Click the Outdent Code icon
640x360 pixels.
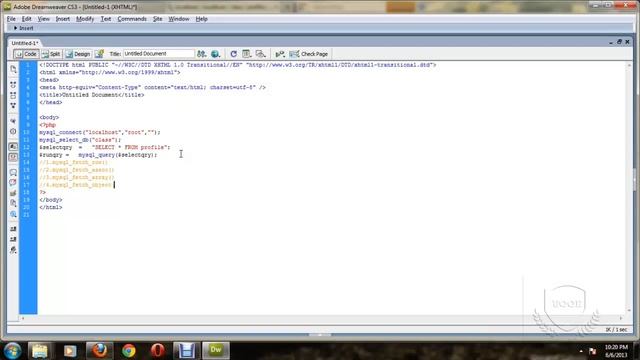point(13,240)
